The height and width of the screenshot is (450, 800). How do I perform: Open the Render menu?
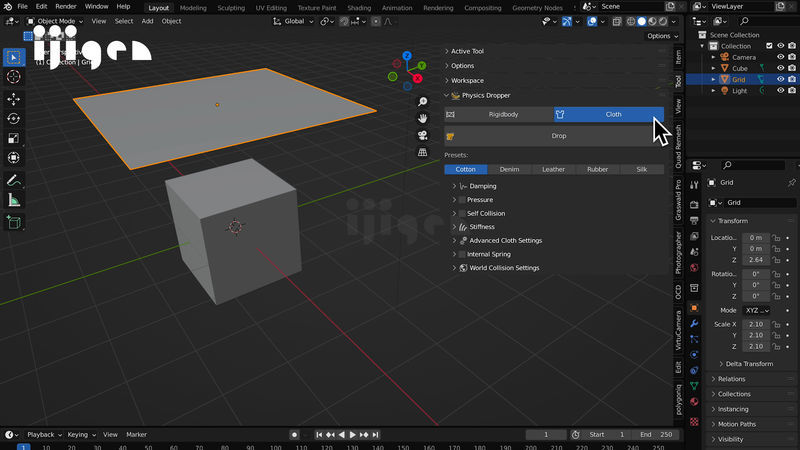(x=66, y=7)
